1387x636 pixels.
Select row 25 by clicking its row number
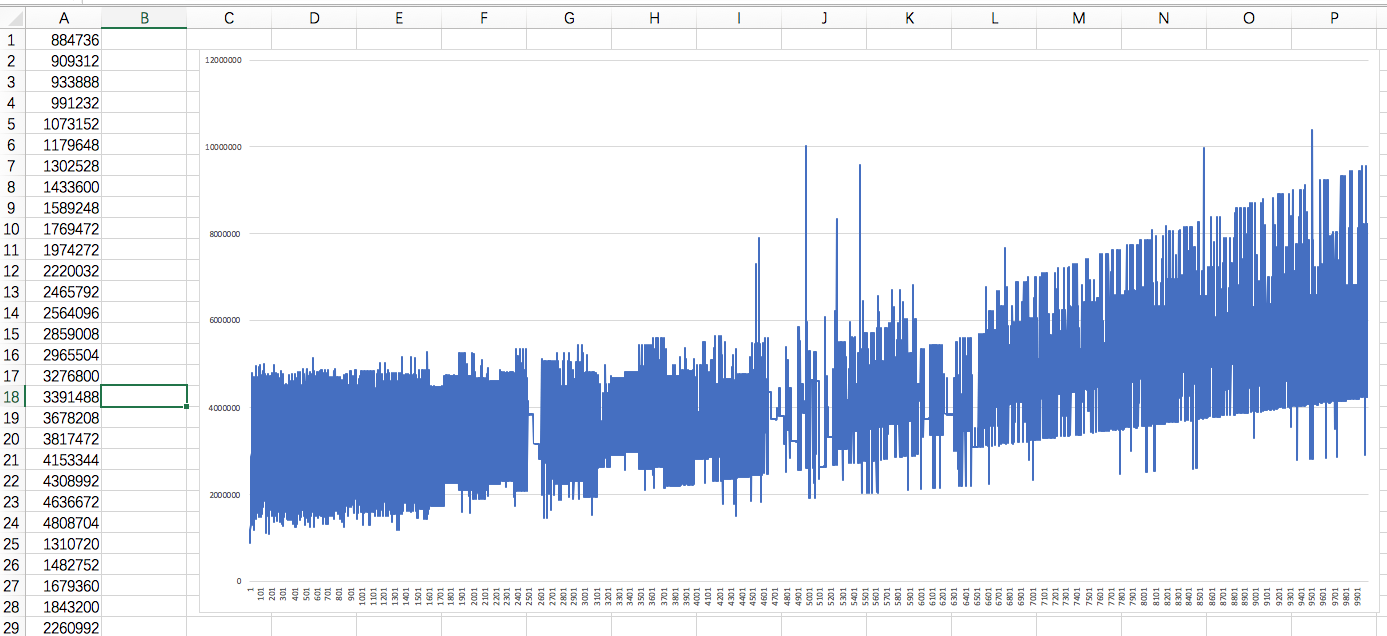(x=10, y=544)
